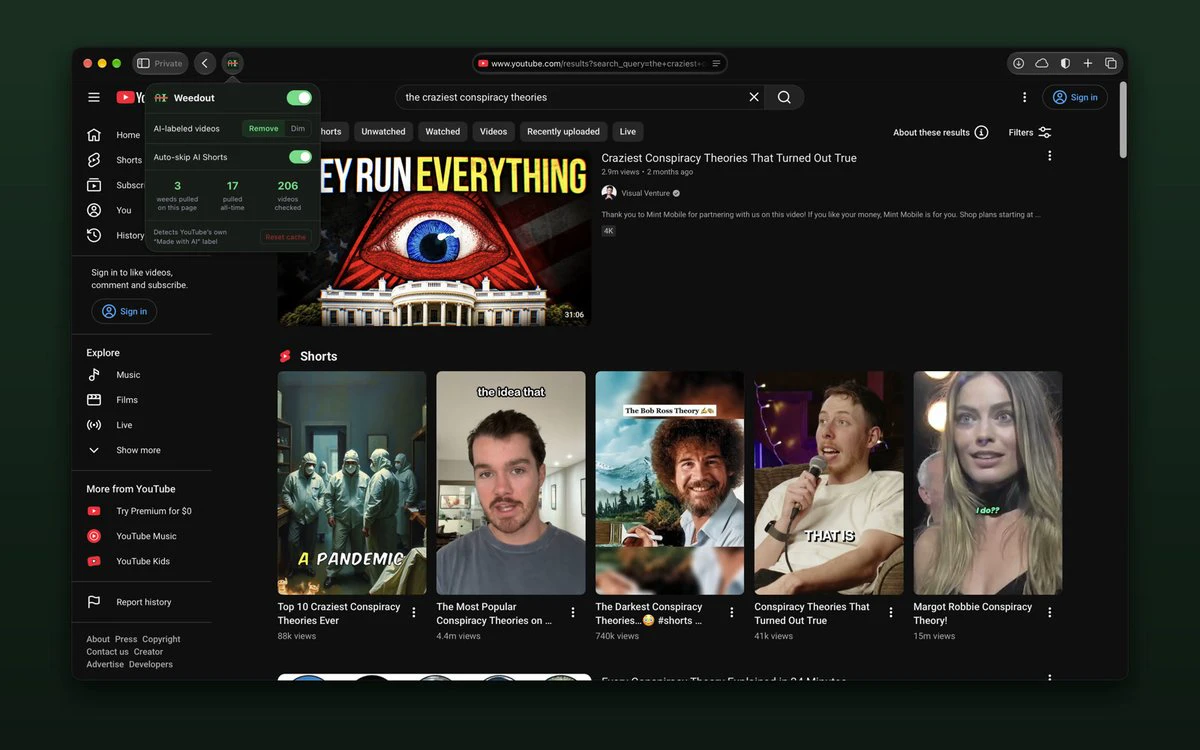The width and height of the screenshot is (1200, 750).
Task: Click the Advertise footer link
Action: 105,664
